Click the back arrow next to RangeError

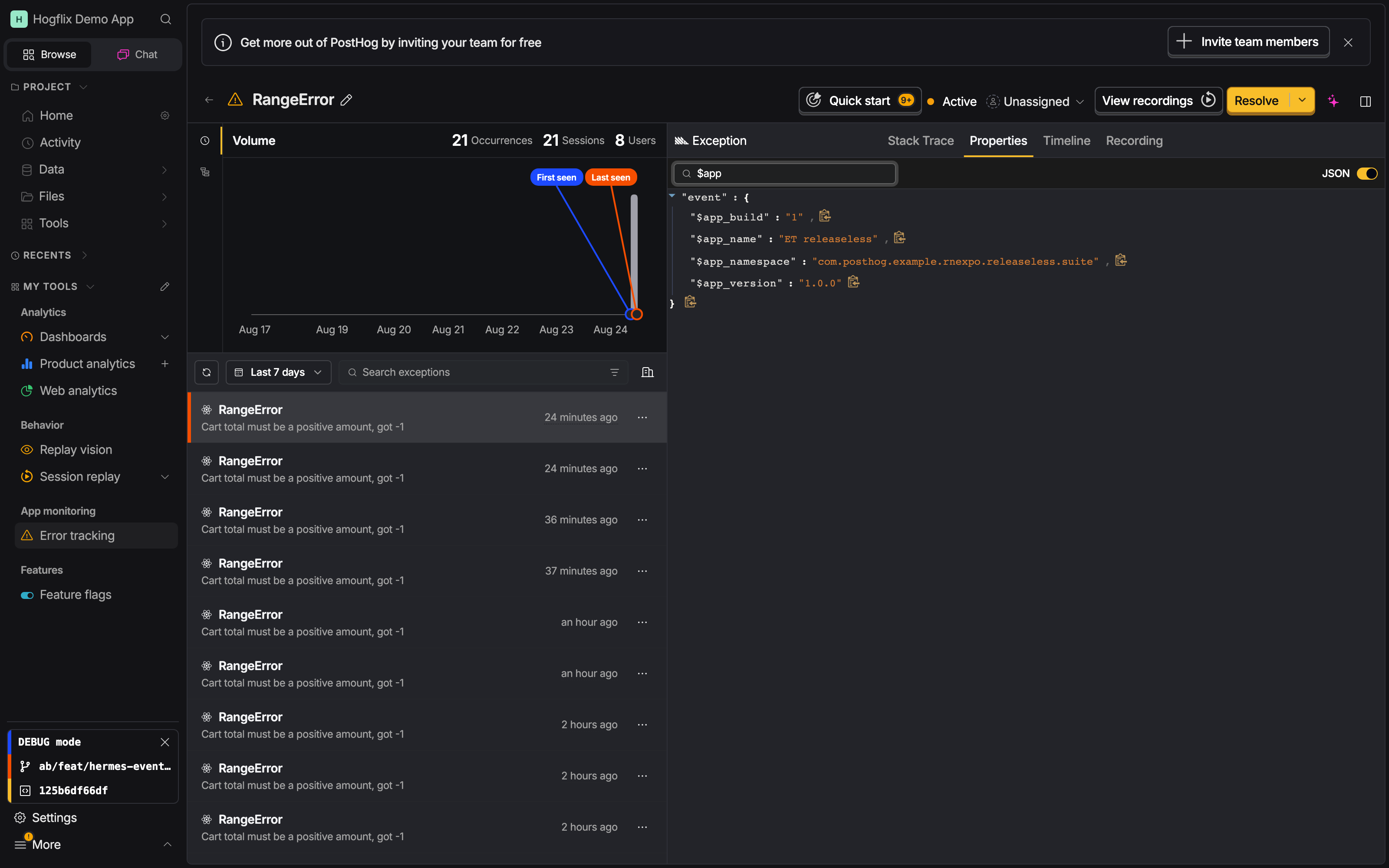coord(209,100)
